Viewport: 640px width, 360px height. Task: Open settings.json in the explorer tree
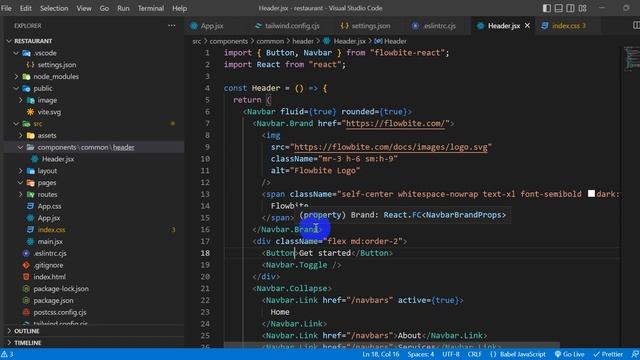click(x=57, y=65)
